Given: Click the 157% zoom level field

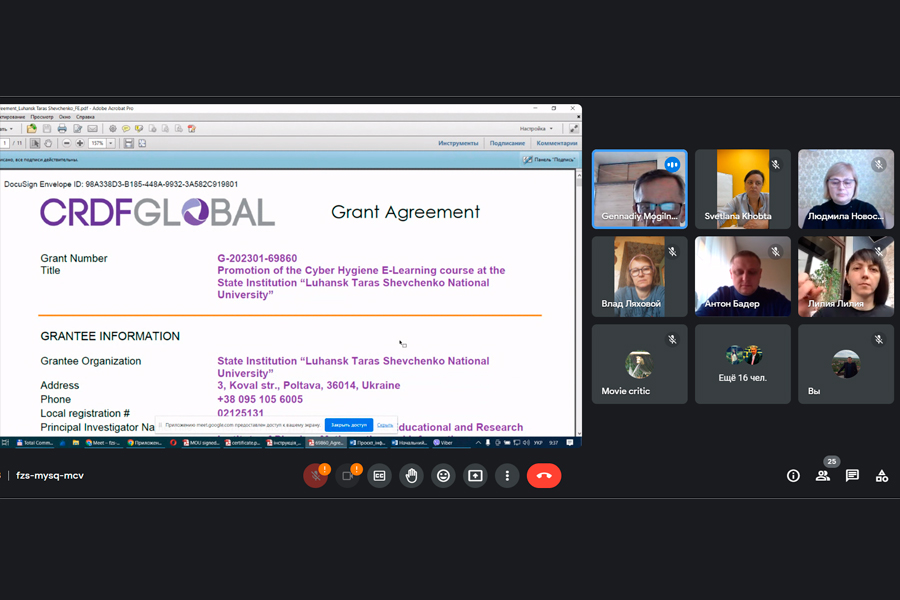Looking at the screenshot, I should pos(97,143).
